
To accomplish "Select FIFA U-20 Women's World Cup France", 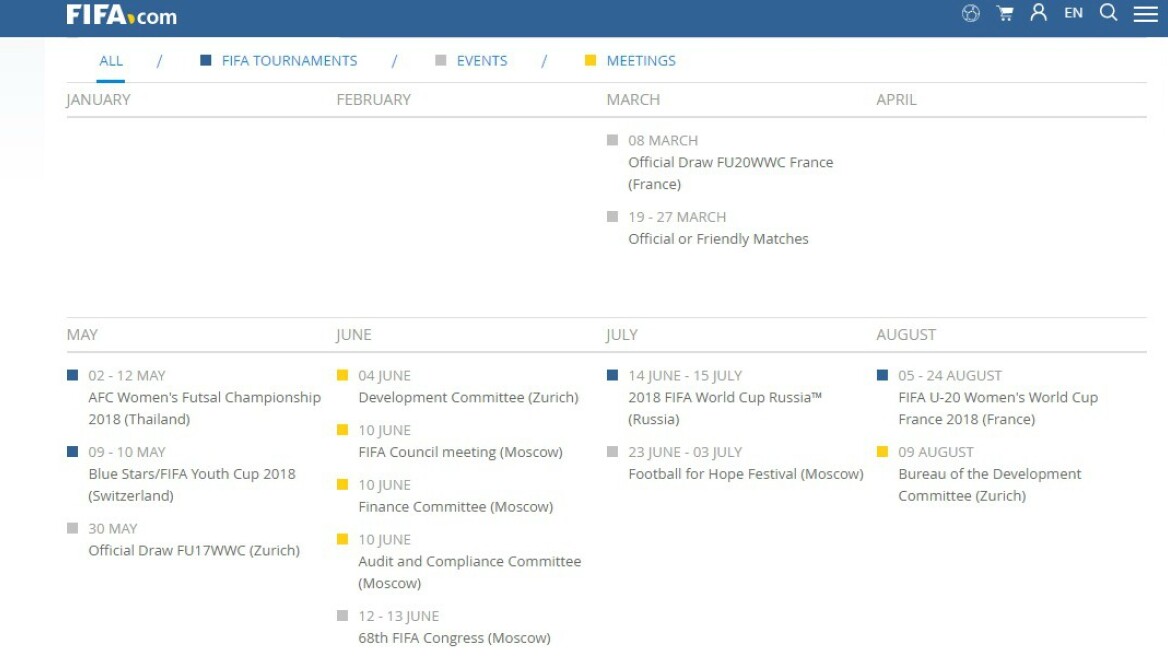I will 997,398.
